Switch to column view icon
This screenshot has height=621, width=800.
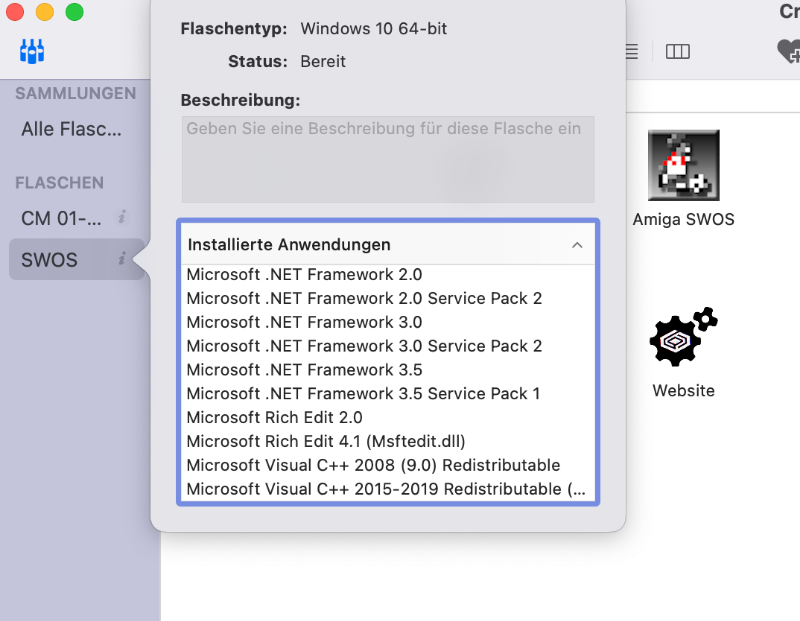(x=678, y=52)
